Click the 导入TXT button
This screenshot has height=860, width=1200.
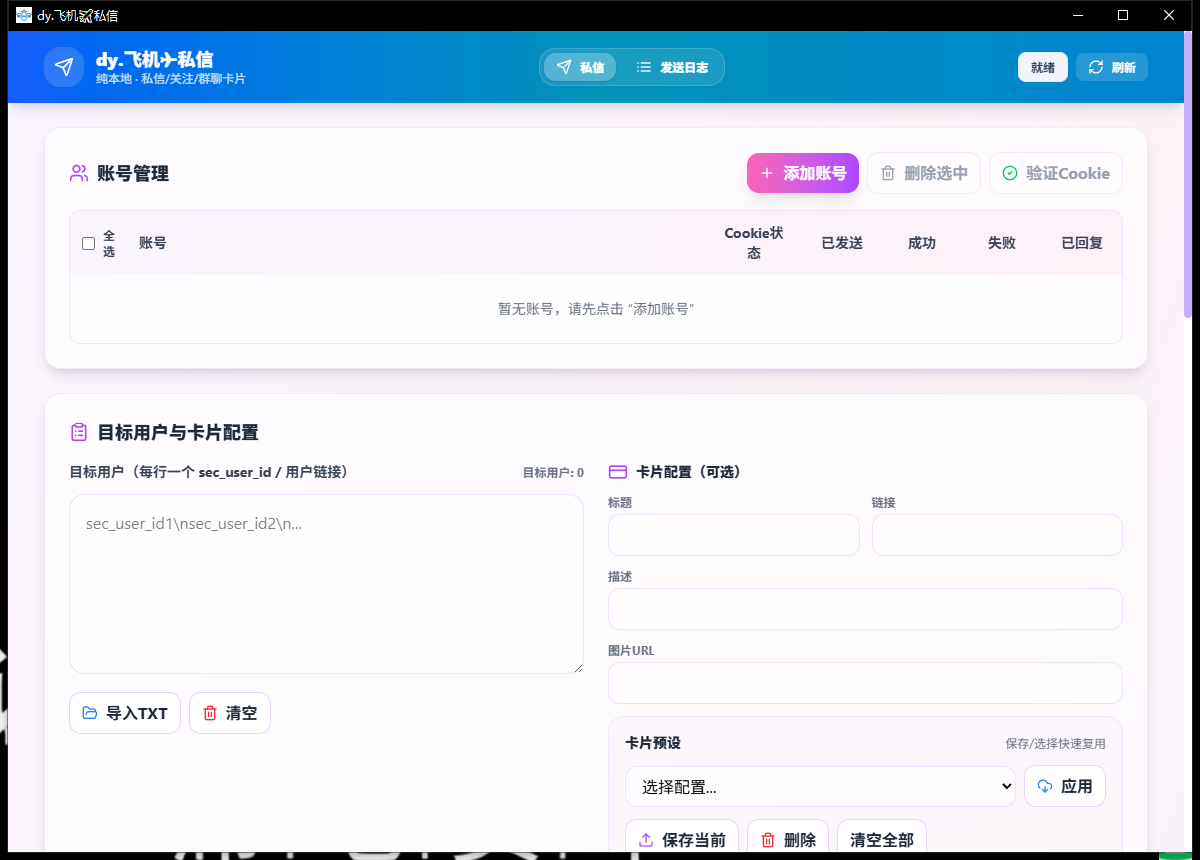click(x=125, y=713)
